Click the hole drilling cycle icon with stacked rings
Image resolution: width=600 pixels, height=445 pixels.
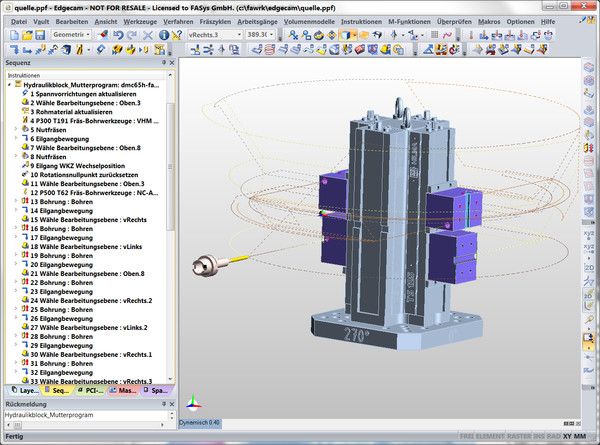(x=270, y=49)
